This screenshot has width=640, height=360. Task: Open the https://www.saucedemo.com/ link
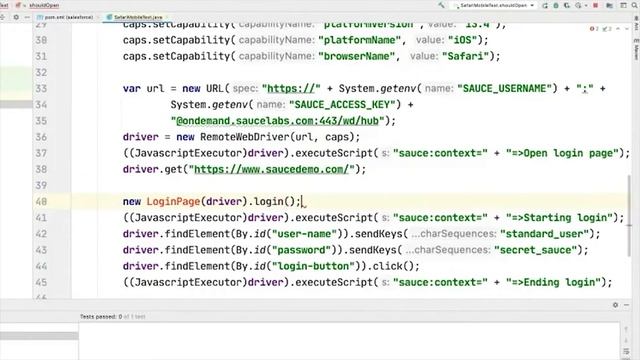pyautogui.click(x=271, y=169)
